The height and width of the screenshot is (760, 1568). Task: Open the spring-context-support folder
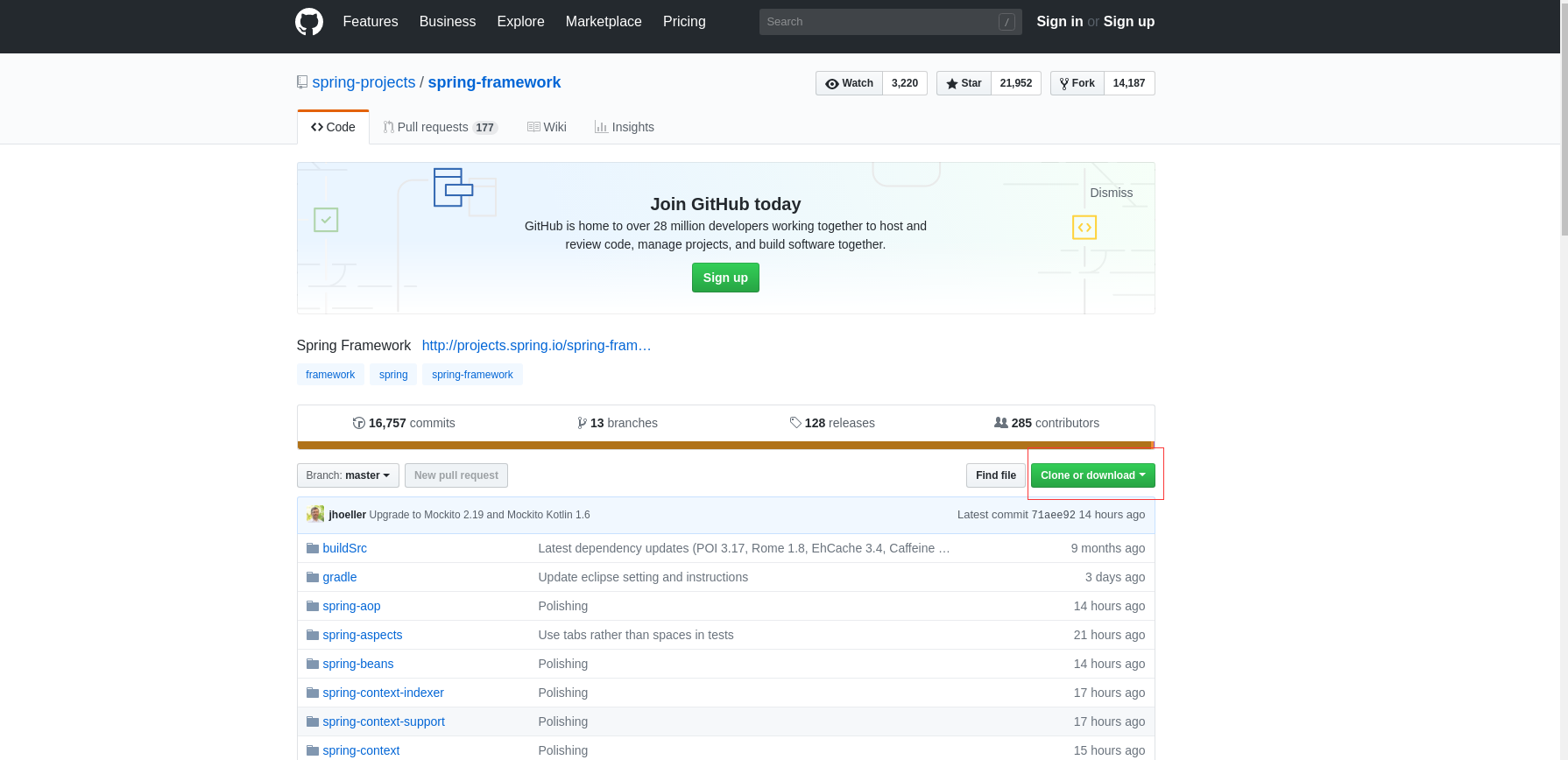click(384, 721)
